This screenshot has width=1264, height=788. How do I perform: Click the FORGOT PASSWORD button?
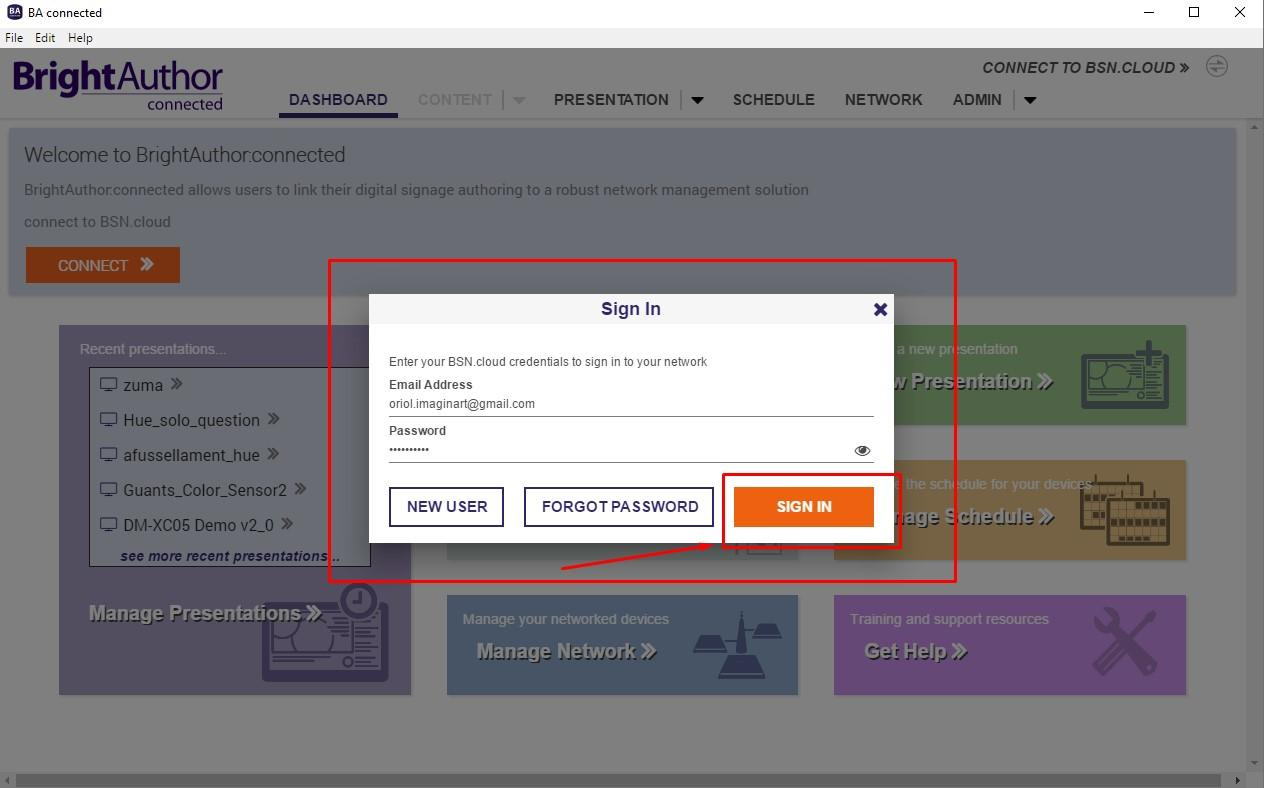[x=619, y=507]
